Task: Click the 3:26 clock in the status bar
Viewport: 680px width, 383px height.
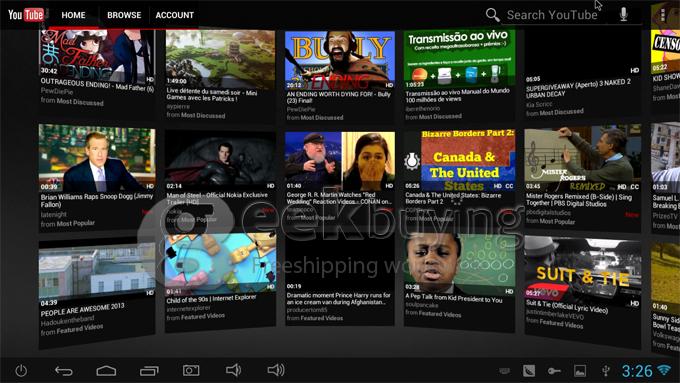Action: tap(637, 371)
